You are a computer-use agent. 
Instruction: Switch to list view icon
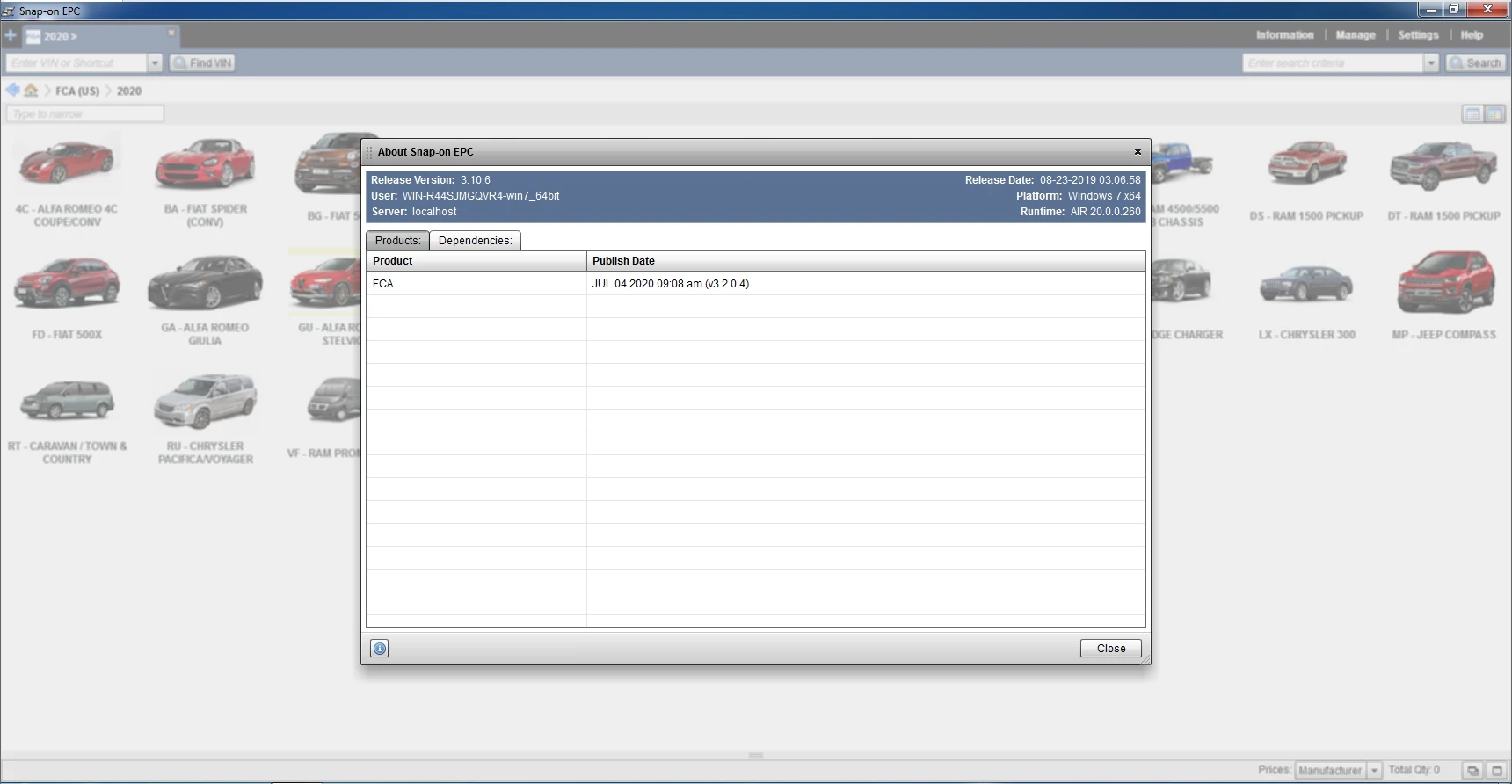pyautogui.click(x=1472, y=114)
